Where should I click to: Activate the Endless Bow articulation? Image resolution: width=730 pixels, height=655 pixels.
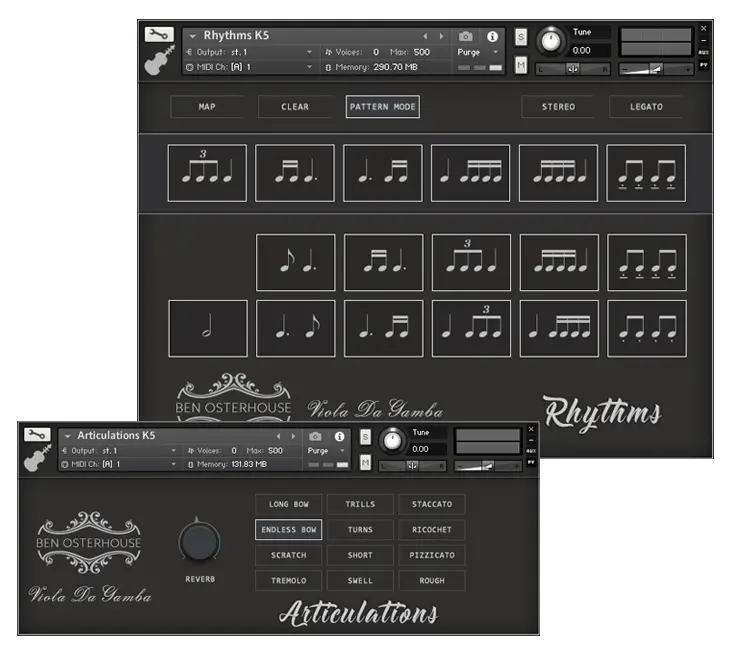(x=289, y=530)
